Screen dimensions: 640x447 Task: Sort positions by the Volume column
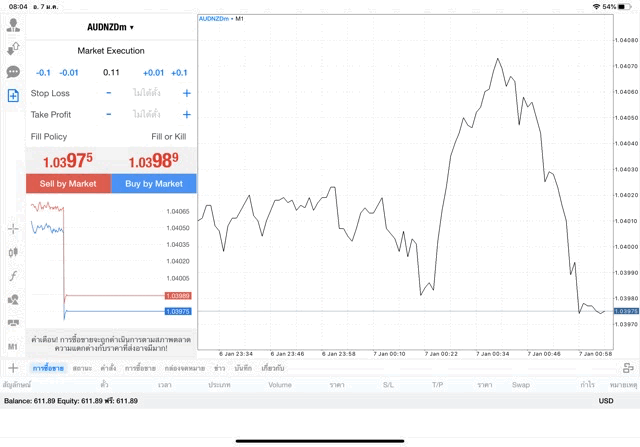pos(279,385)
